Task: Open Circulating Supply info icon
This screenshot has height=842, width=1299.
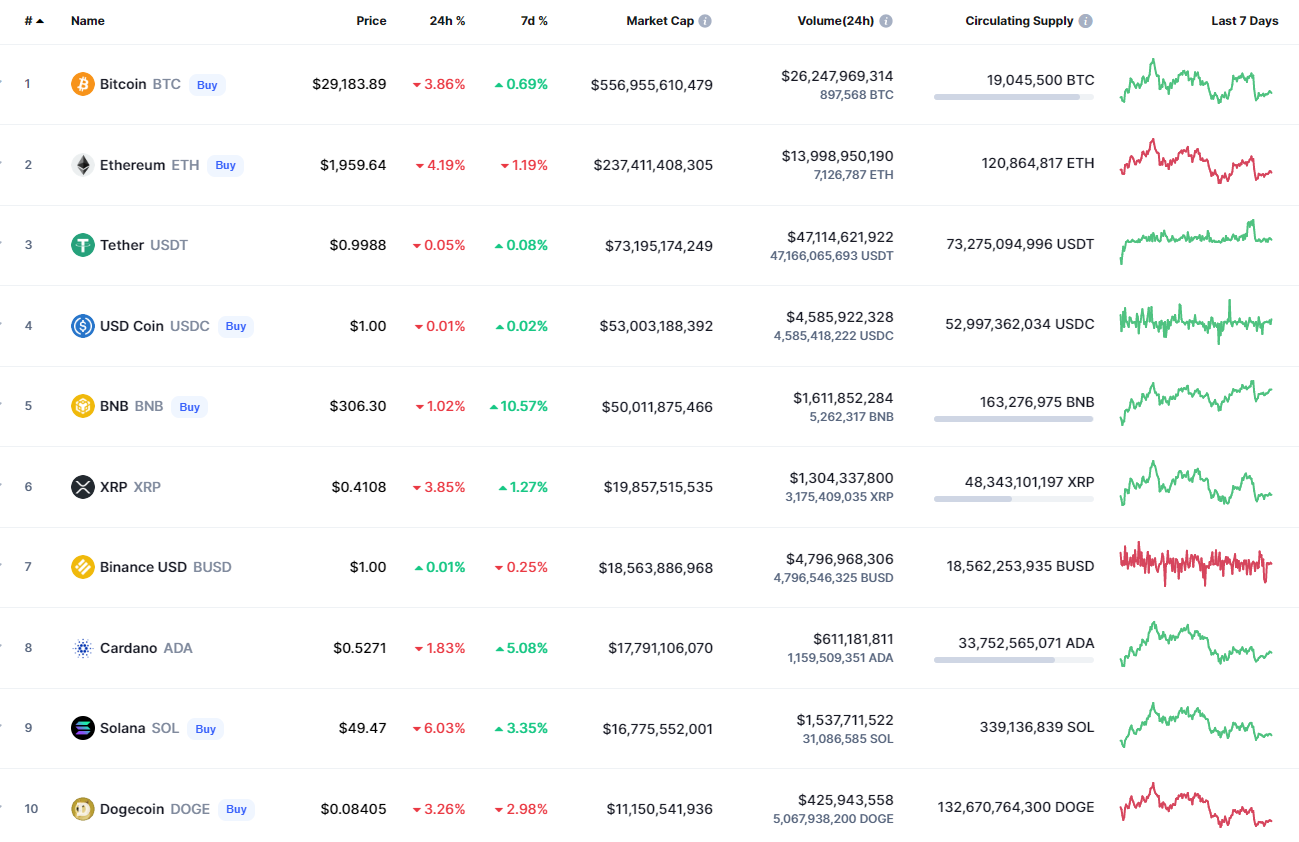Action: (x=1086, y=21)
